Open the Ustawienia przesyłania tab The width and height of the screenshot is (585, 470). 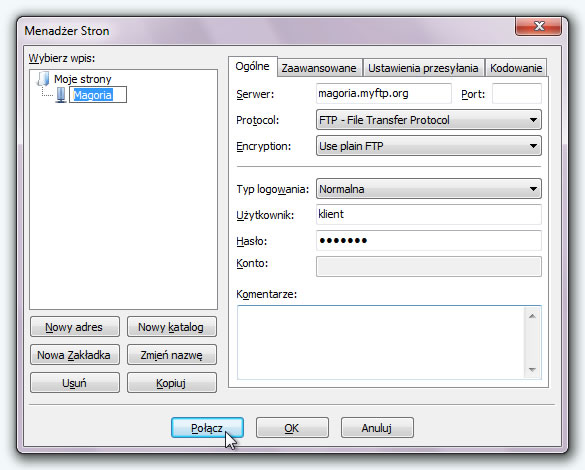pyautogui.click(x=423, y=68)
